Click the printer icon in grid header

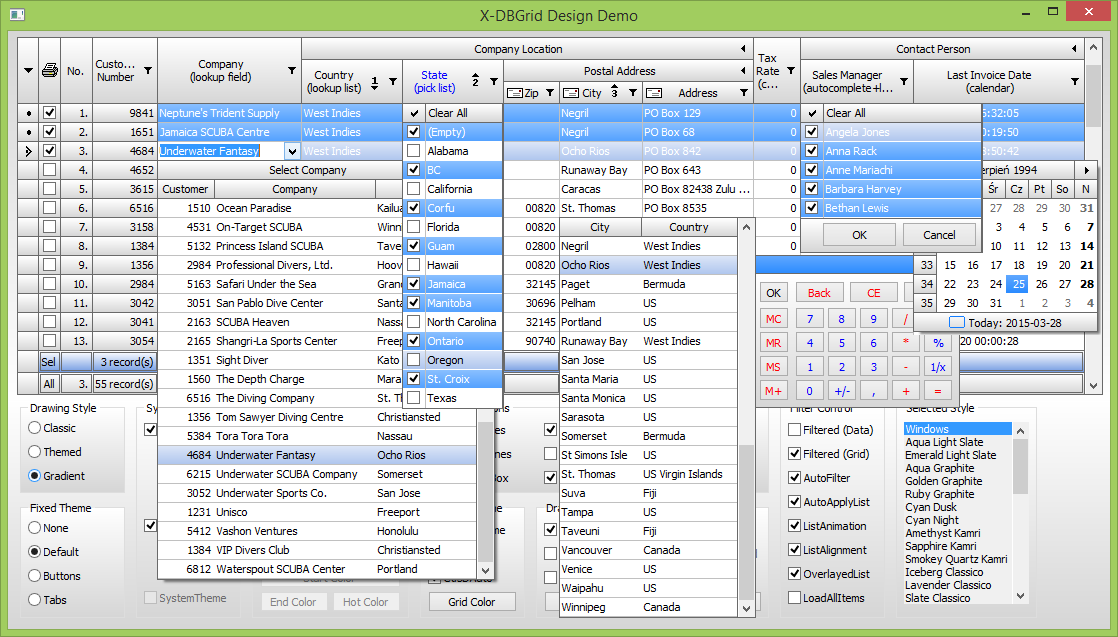tap(49, 70)
